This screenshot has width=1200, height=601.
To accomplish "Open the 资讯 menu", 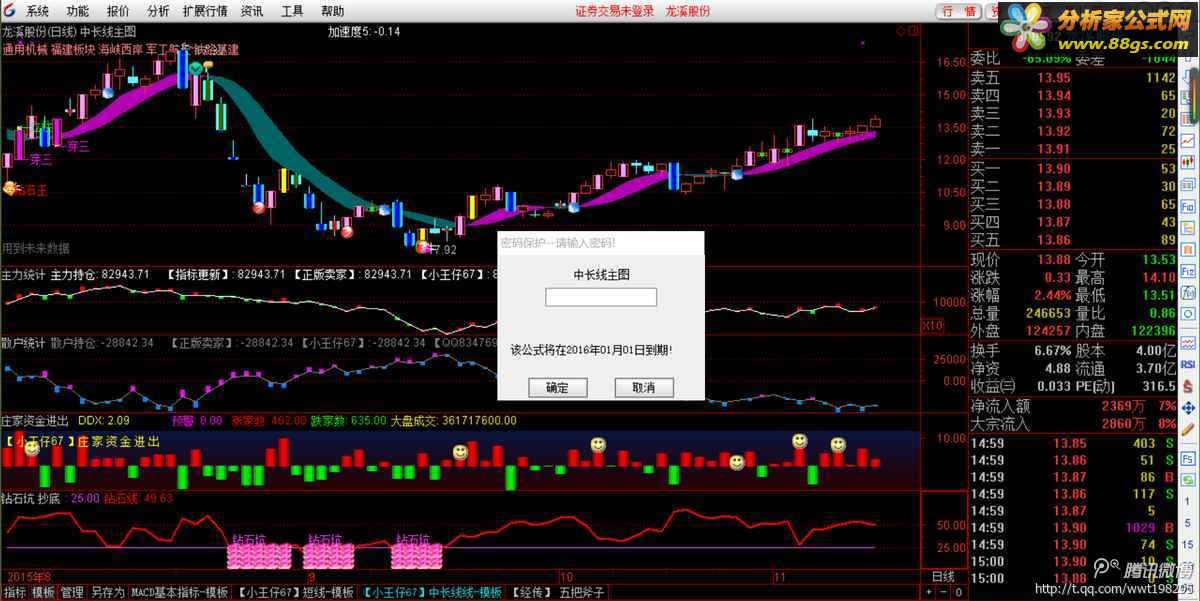I will pyautogui.click(x=252, y=11).
